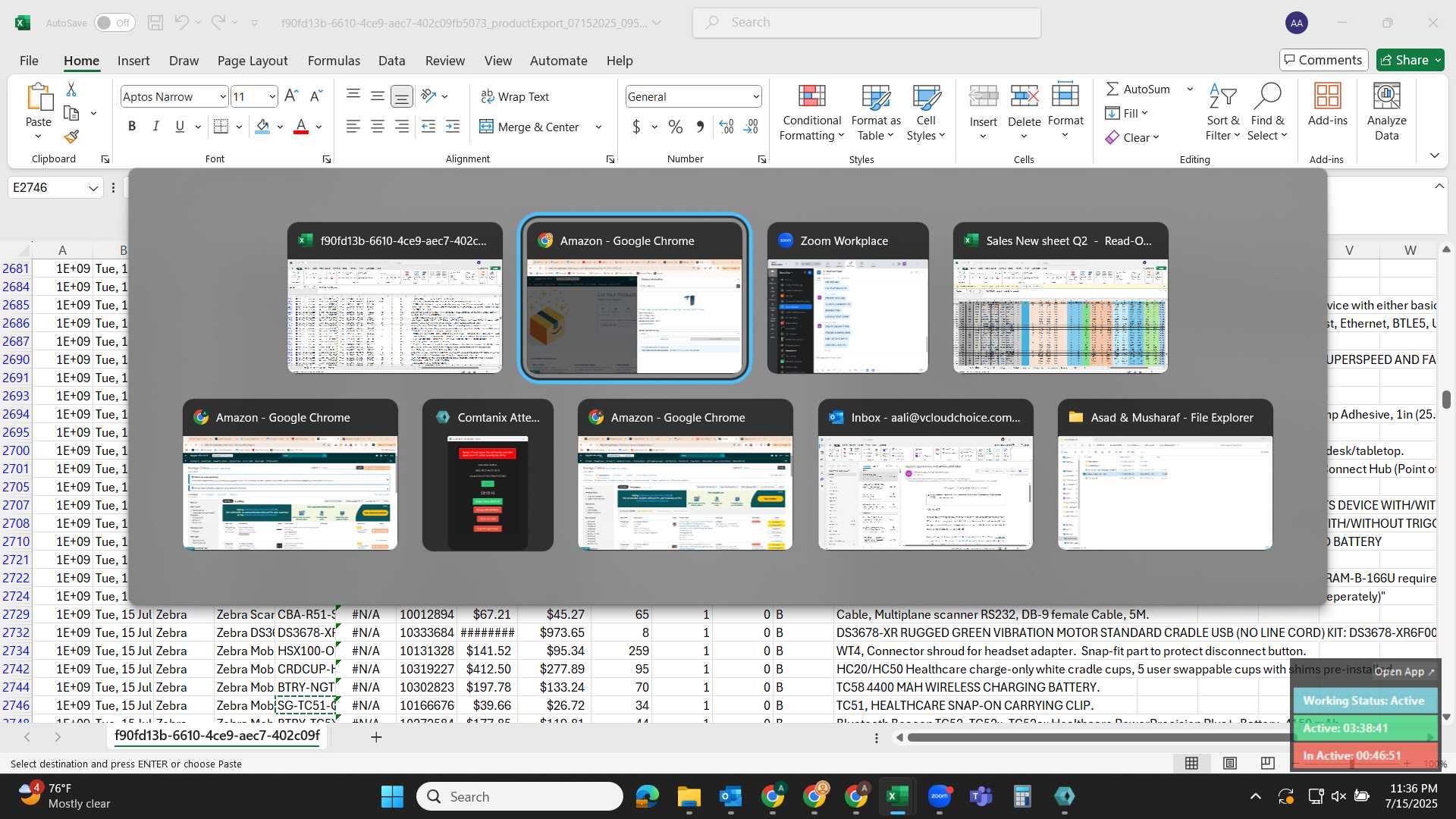This screenshot has height=819, width=1456.
Task: Toggle Center alignment
Action: pos(378,127)
